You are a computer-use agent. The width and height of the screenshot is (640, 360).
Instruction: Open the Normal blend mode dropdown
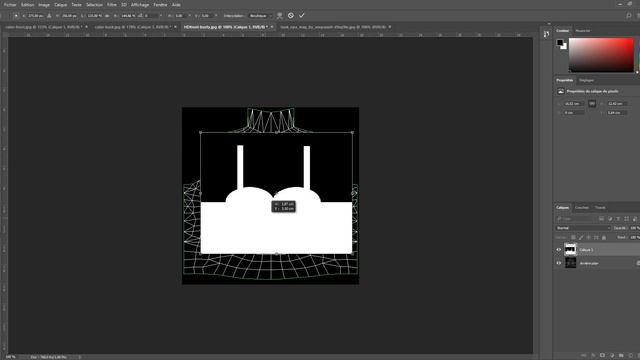point(583,228)
